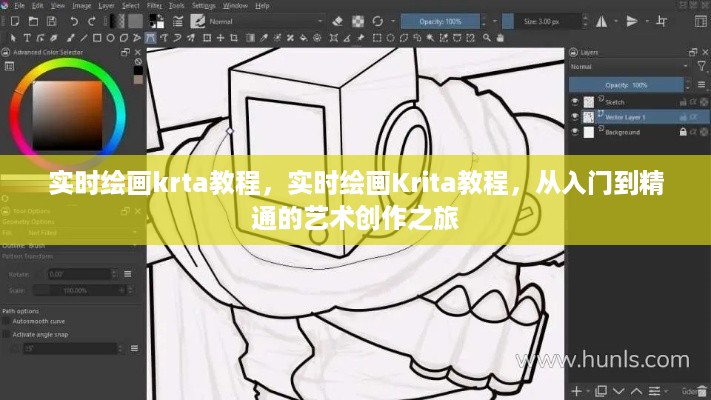This screenshot has width=711, height=400.
Task: Open the Filter menu
Action: 154,6
